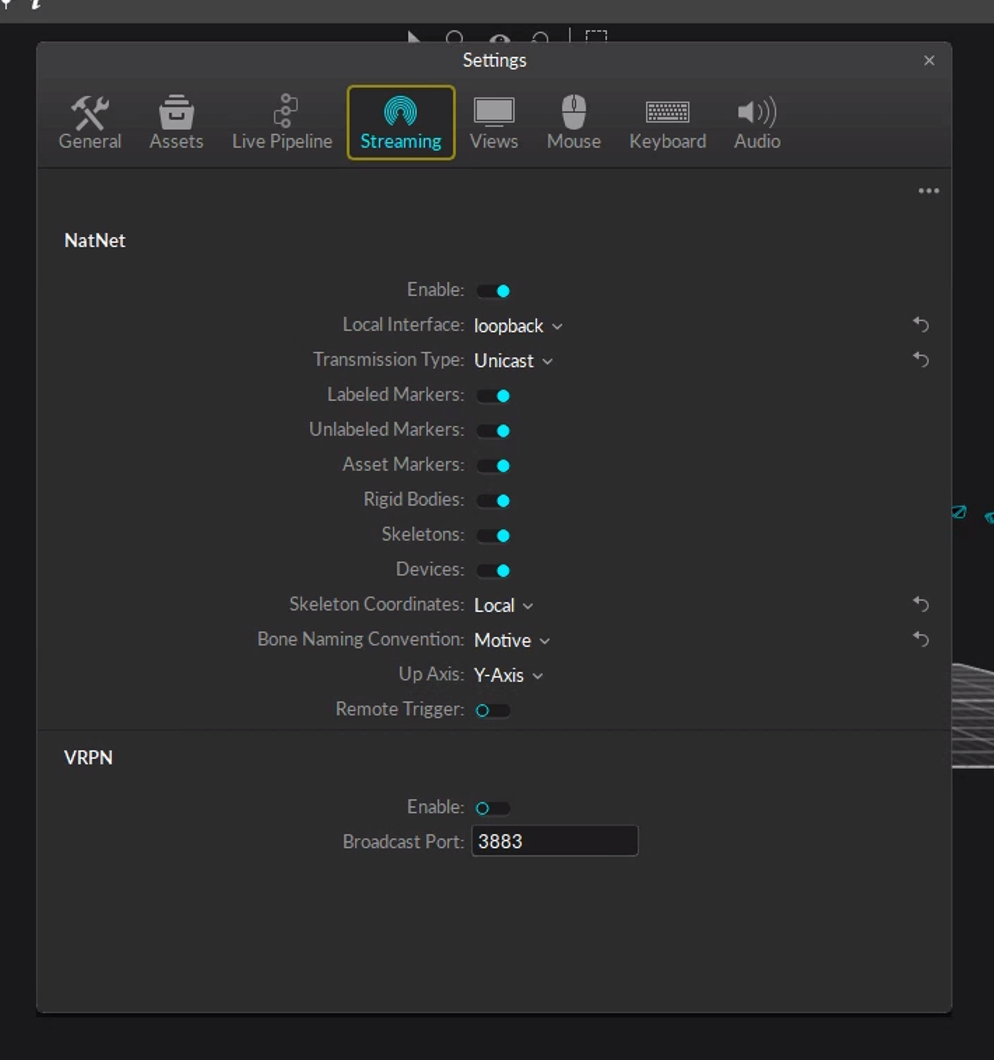994x1060 pixels.
Task: Open the Mouse settings tab
Action: coord(574,122)
